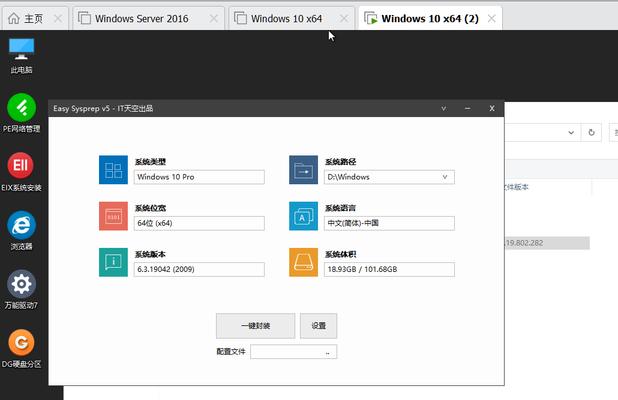The image size is (618, 400).
Task: Click the 系统版本 info icon
Action: (x=114, y=262)
